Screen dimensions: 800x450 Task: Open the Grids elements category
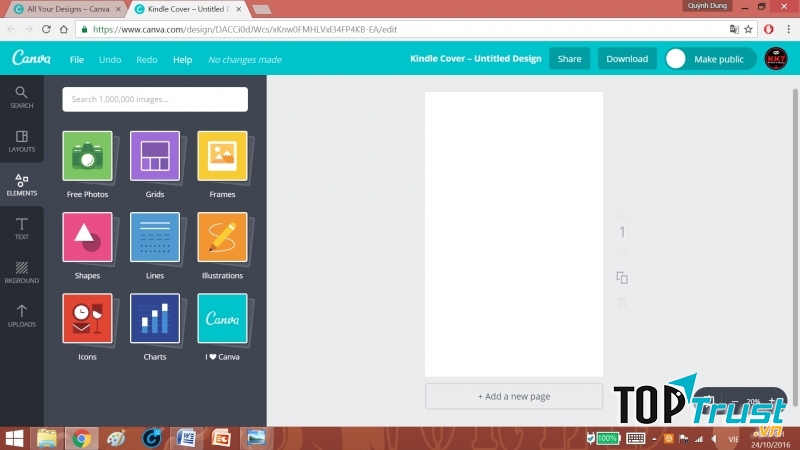click(154, 156)
